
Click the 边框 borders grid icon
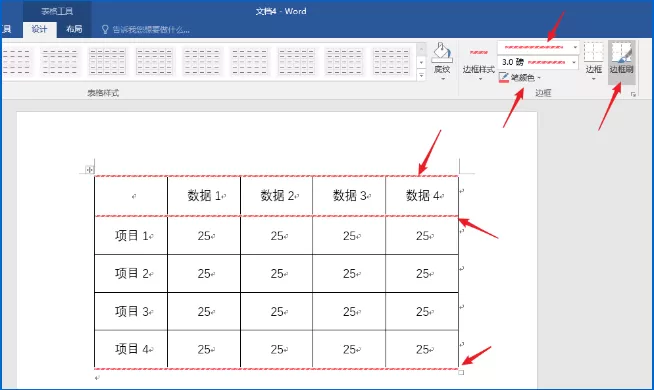tap(594, 52)
